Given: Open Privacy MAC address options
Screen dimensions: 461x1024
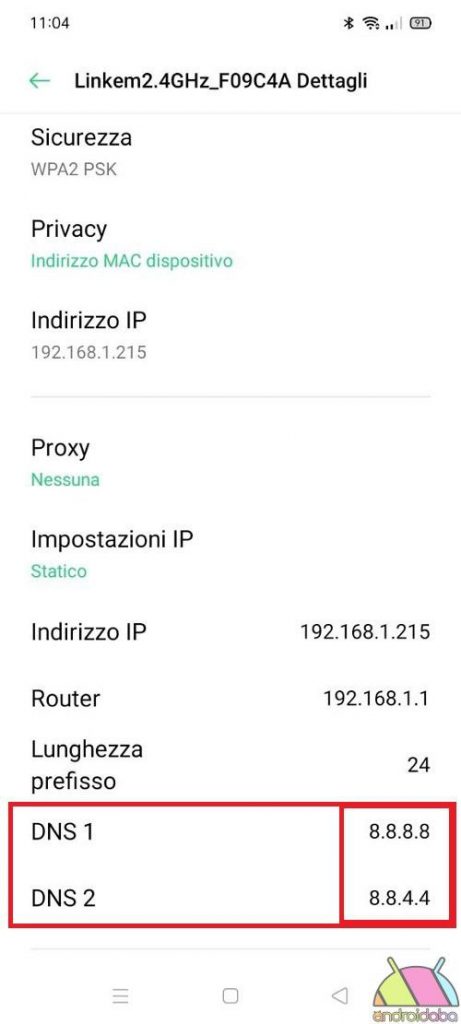Looking at the screenshot, I should pos(230,244).
